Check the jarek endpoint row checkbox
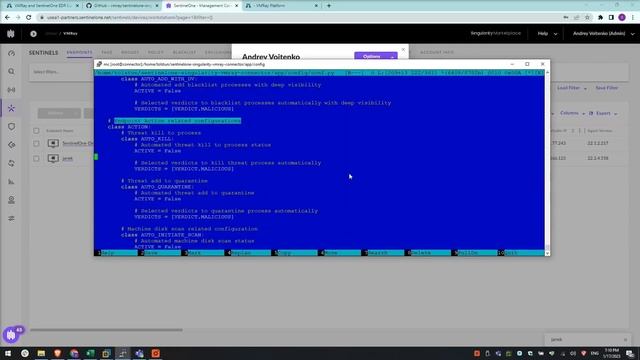This screenshot has width=640, height=360. (x=36, y=158)
